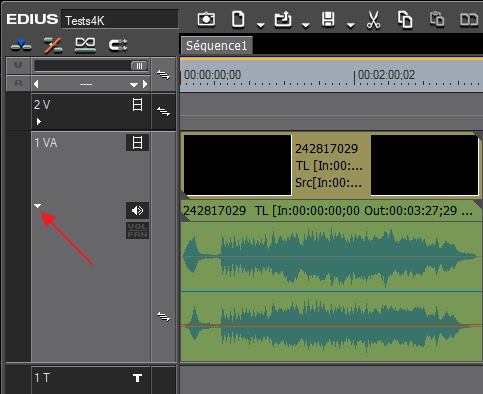Toggle ripple mode icon with orange slash
This screenshot has width=483, height=394.
pos(53,45)
